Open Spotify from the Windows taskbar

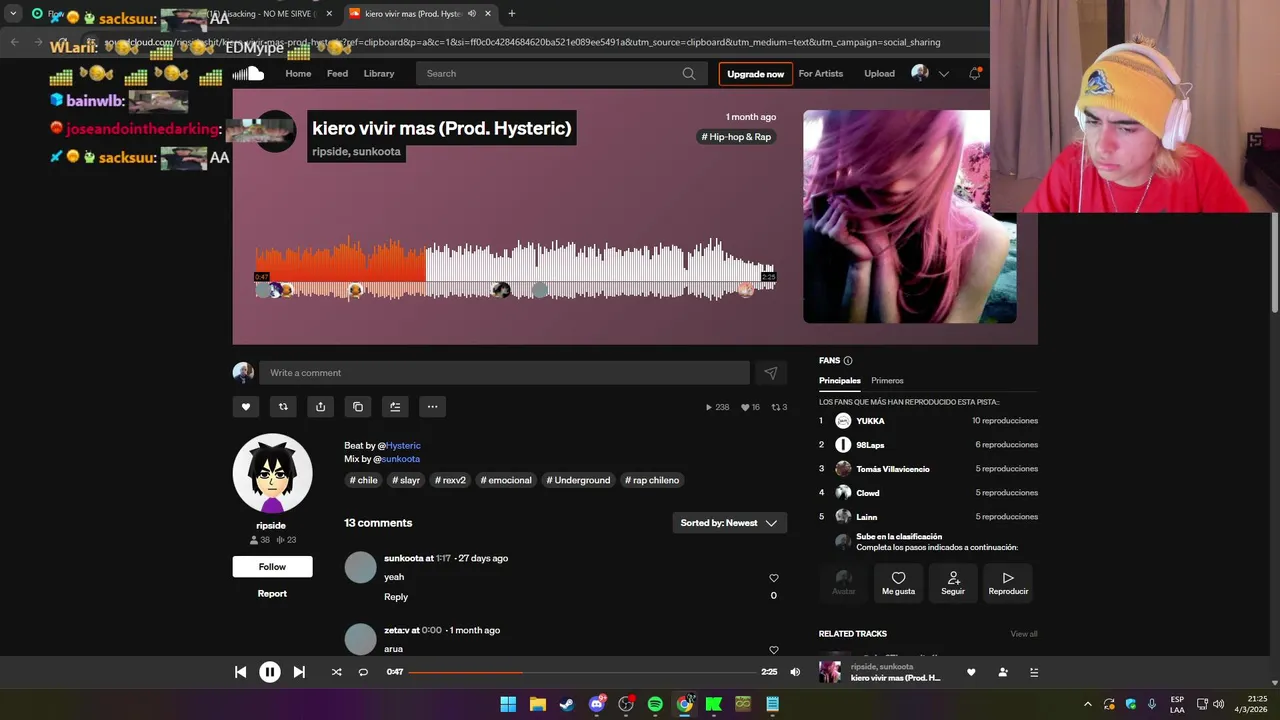click(655, 704)
